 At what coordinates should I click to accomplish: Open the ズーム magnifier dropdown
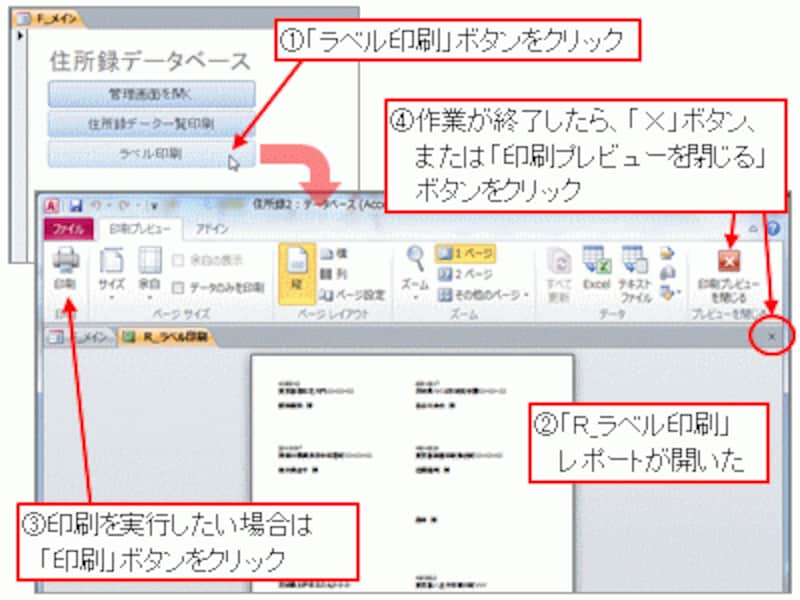click(415, 273)
